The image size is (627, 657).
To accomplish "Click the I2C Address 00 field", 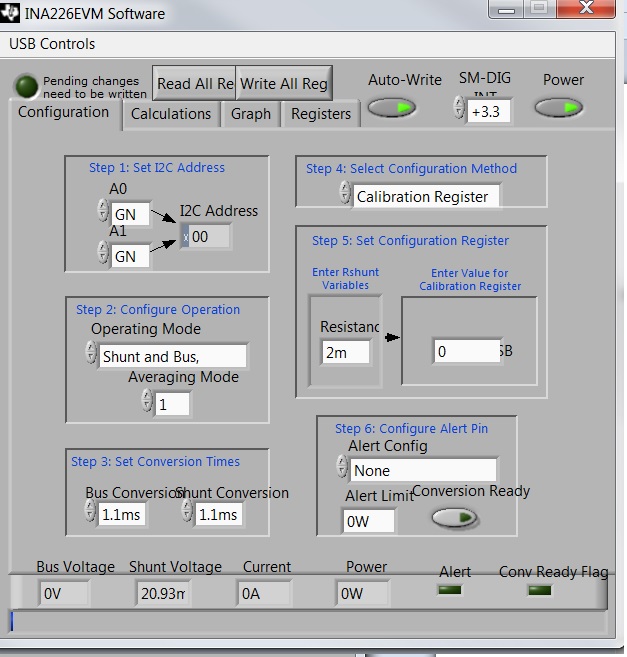I will pyautogui.click(x=205, y=237).
